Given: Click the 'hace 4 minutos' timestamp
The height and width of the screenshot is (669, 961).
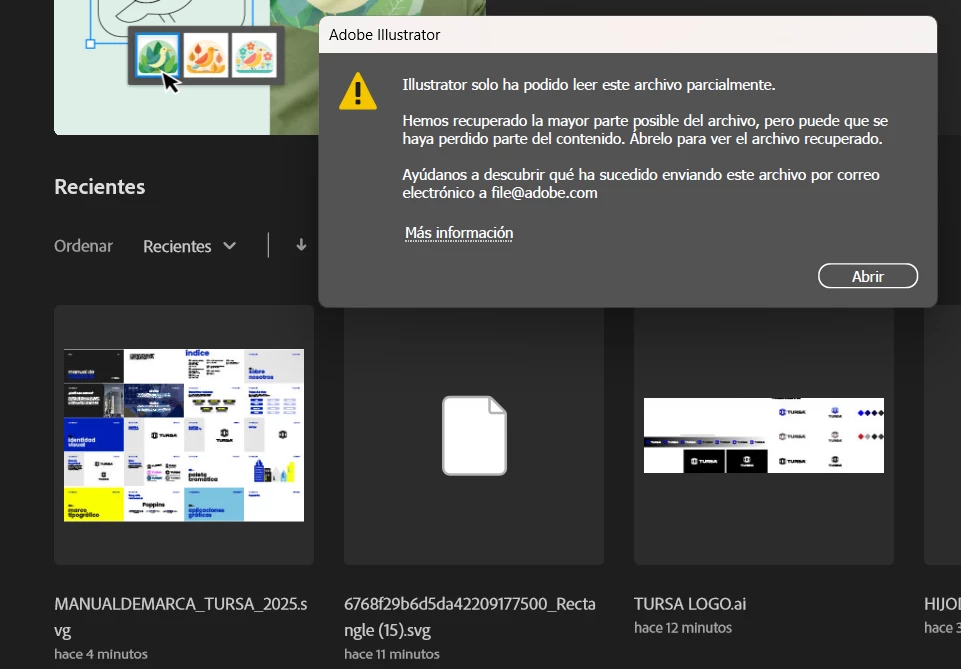Looking at the screenshot, I should pos(101,654).
